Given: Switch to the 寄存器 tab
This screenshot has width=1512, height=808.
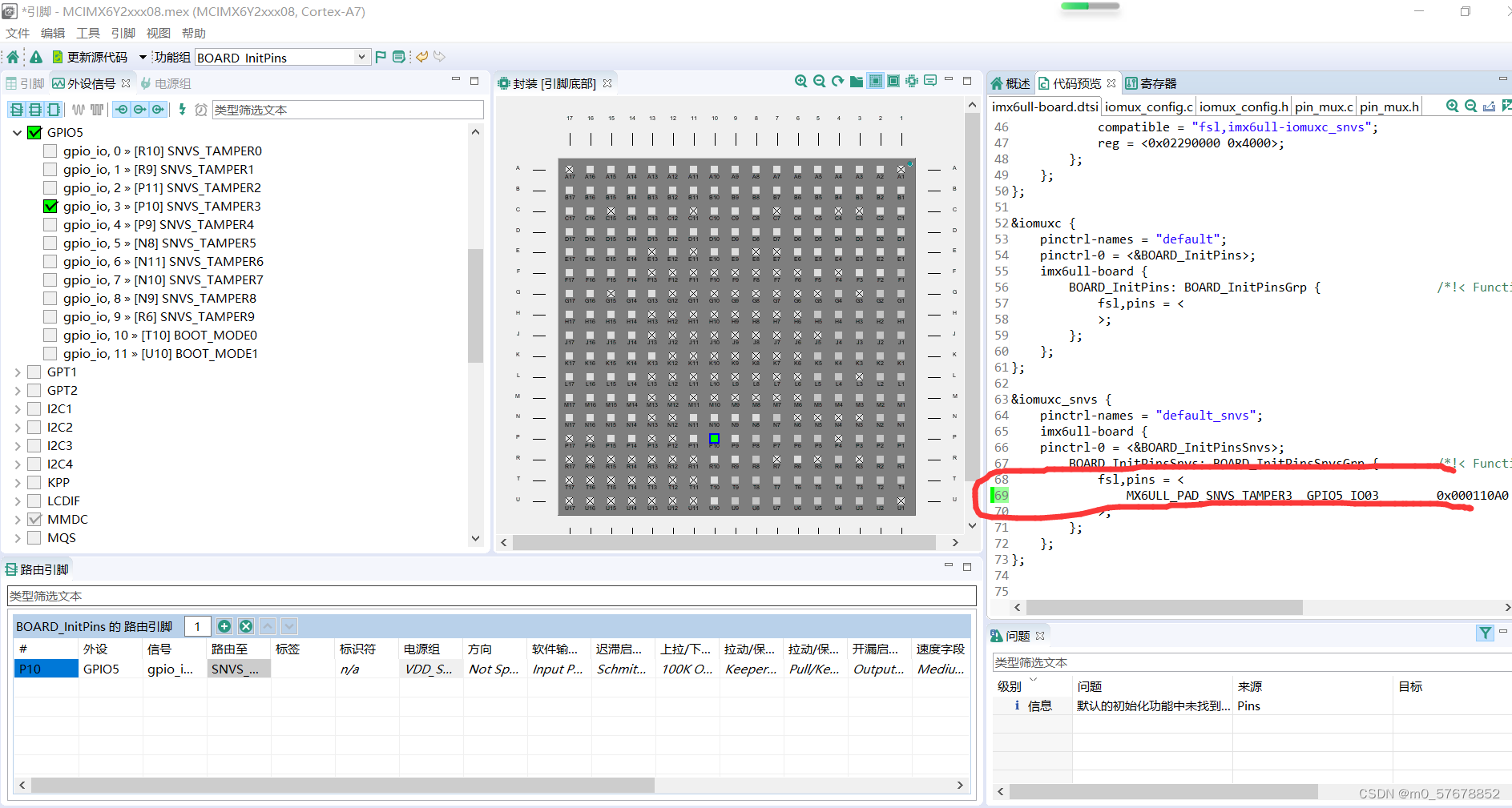Looking at the screenshot, I should click(1151, 83).
